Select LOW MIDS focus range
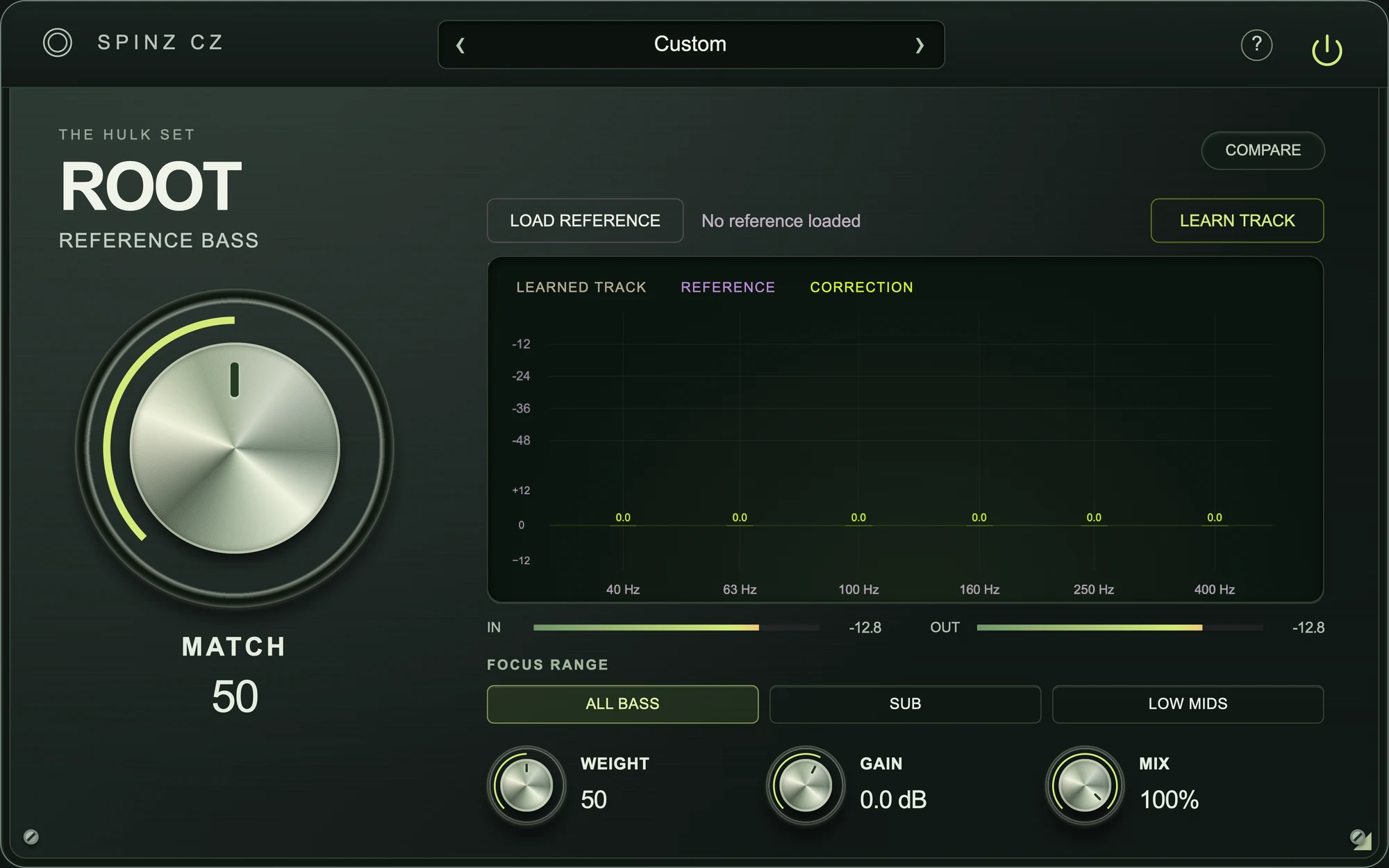 [x=1188, y=704]
